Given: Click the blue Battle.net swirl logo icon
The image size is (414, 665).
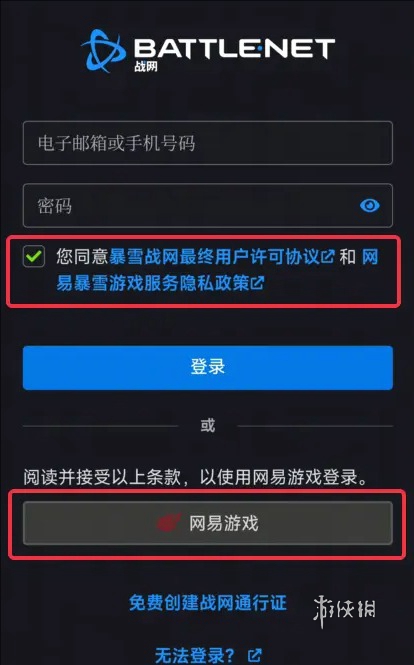Looking at the screenshot, I should 103,50.
